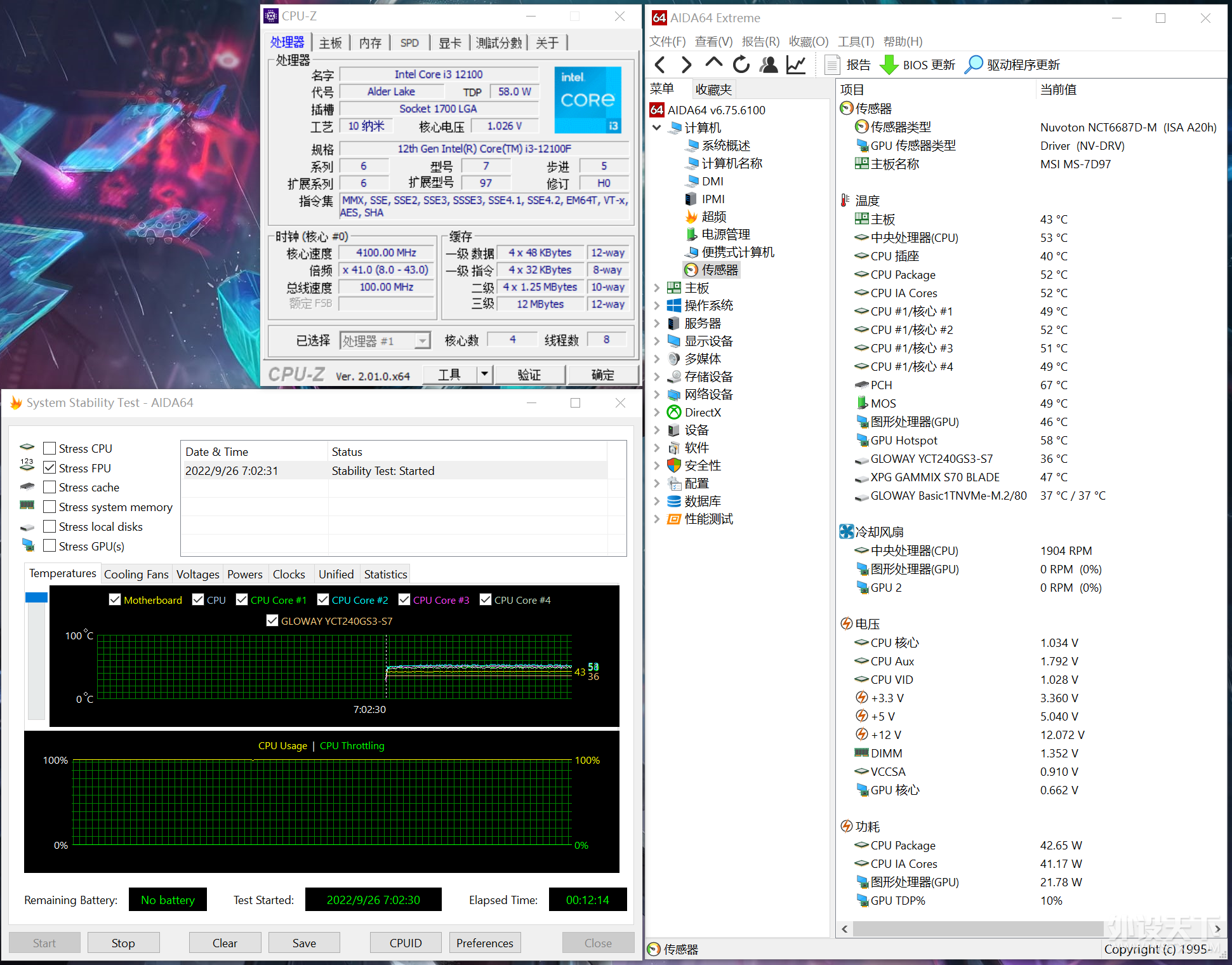This screenshot has height=965, width=1232.
Task: Click the Stop button in Stability Test
Action: pos(123,943)
